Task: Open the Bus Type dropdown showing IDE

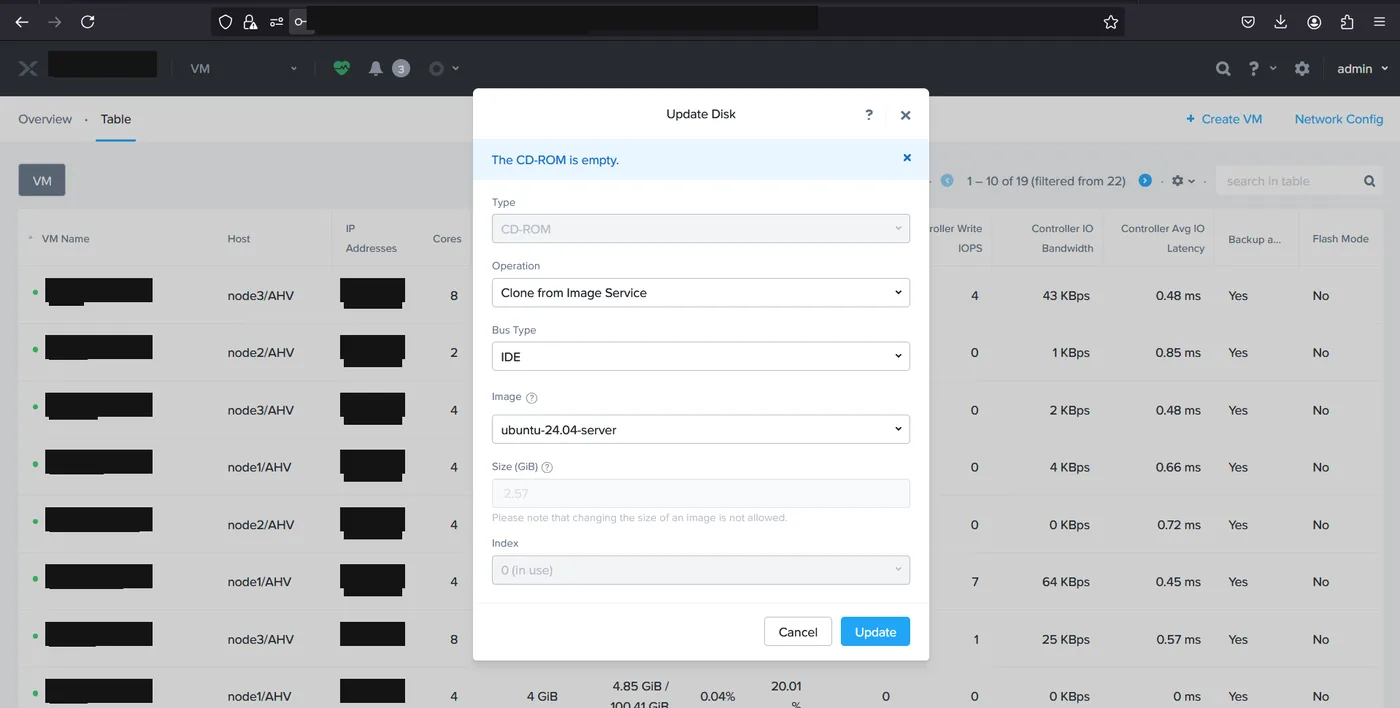Action: tap(701, 357)
